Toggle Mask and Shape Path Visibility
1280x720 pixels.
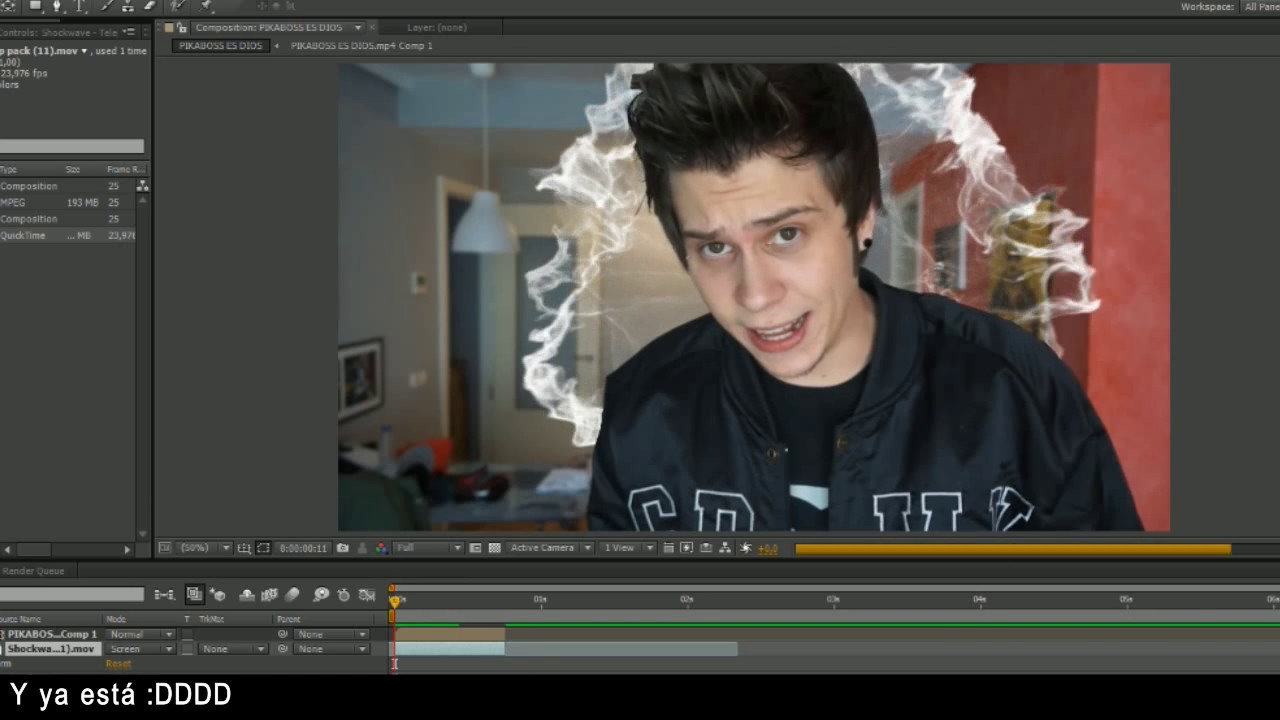click(263, 548)
